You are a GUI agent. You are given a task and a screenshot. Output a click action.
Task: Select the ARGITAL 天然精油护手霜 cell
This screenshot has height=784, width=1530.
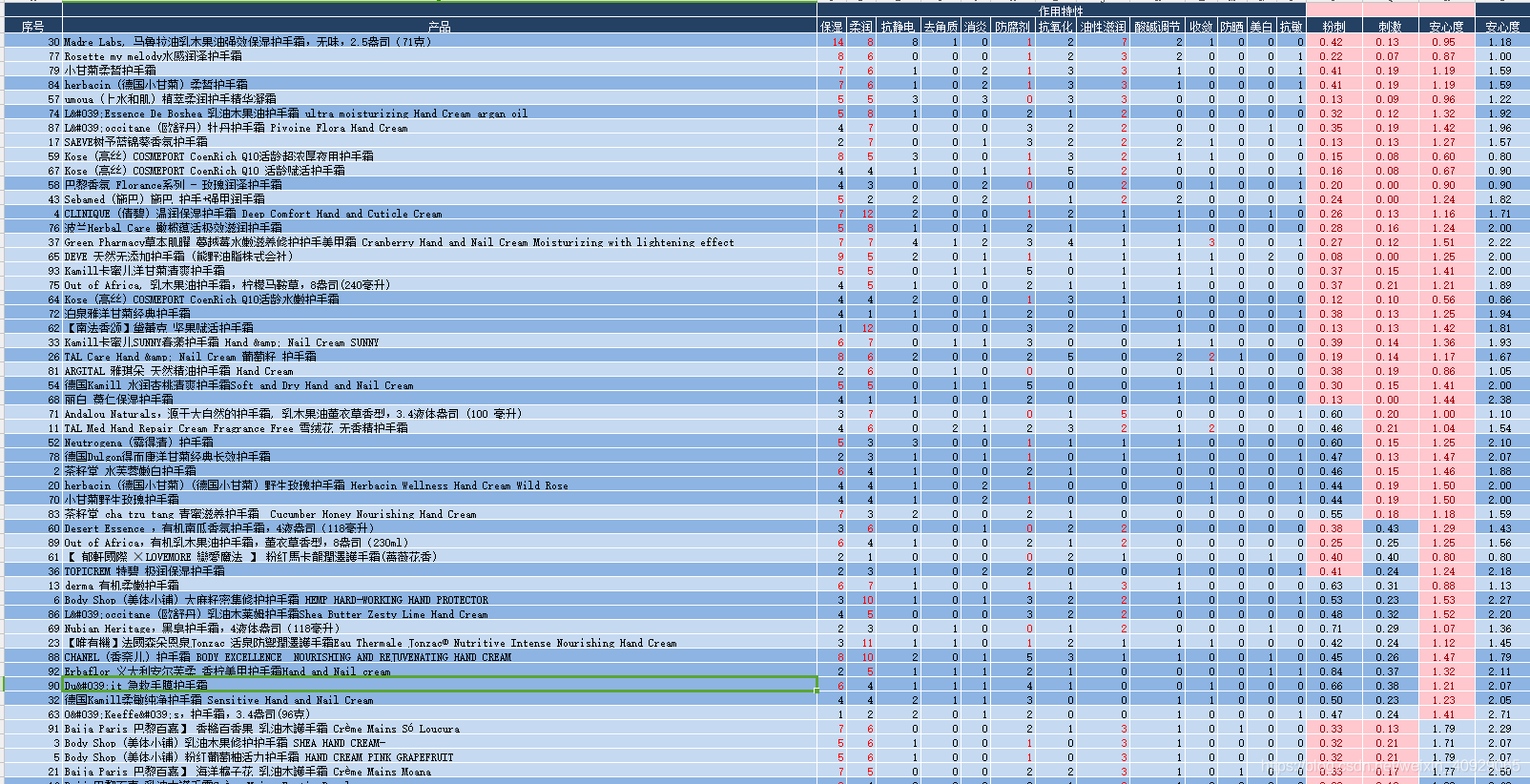click(x=440, y=371)
